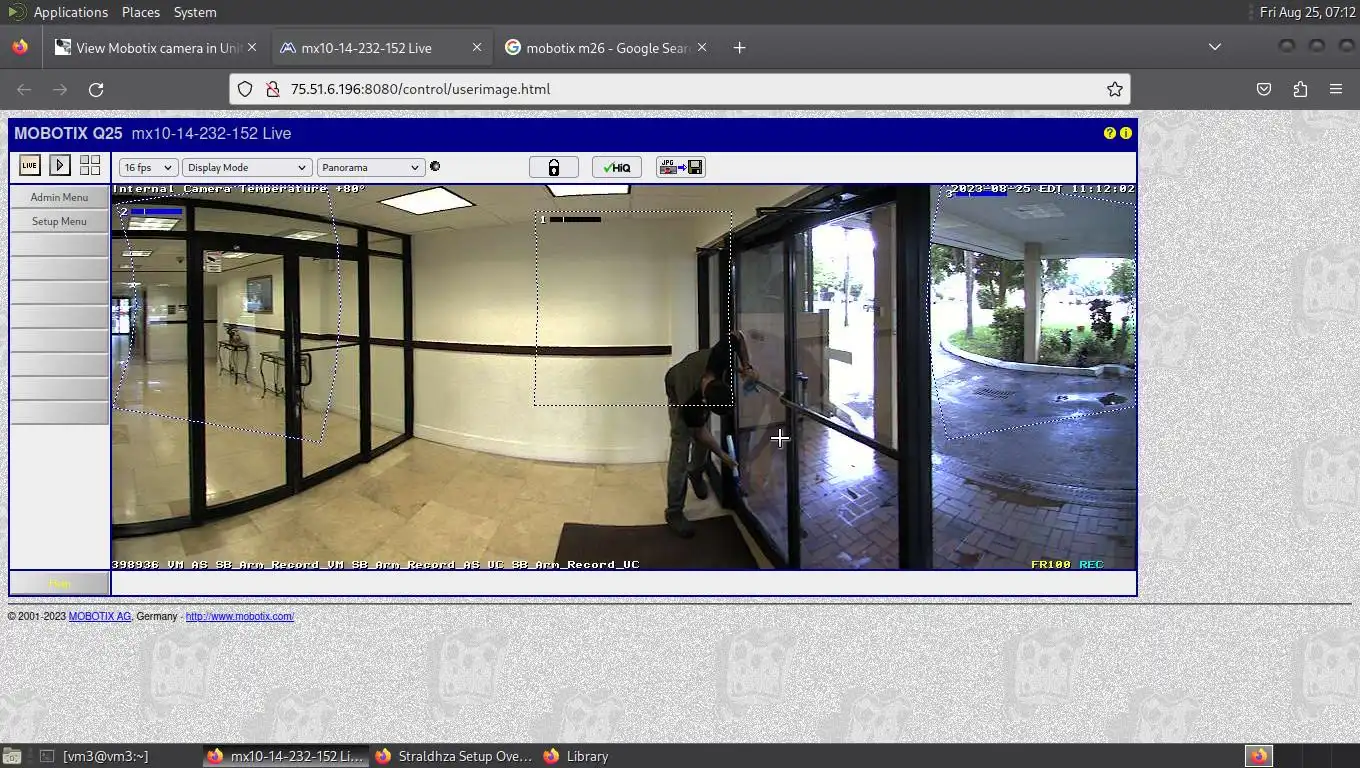Open the yellow camera info icon
Screen dimensions: 1360x768
[1126, 133]
